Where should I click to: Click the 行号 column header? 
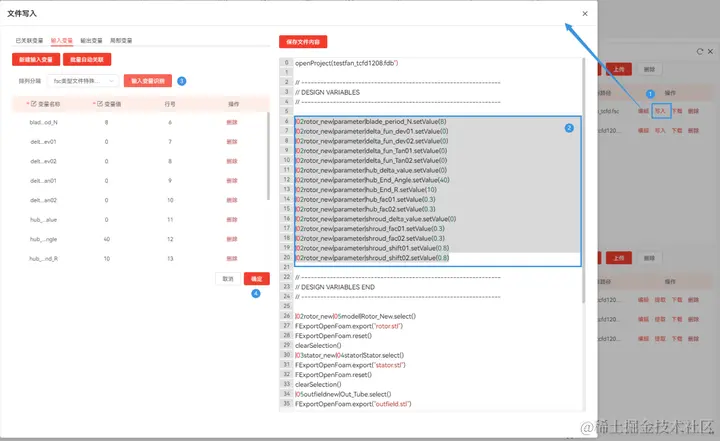pyautogui.click(x=170, y=104)
